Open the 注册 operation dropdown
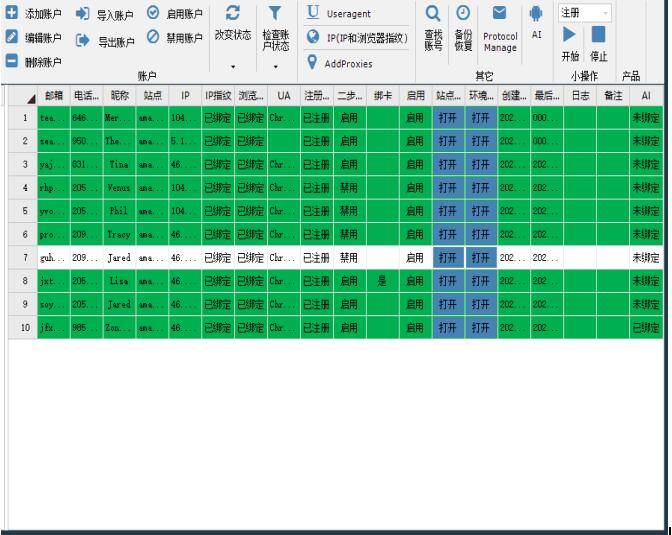 click(585, 13)
